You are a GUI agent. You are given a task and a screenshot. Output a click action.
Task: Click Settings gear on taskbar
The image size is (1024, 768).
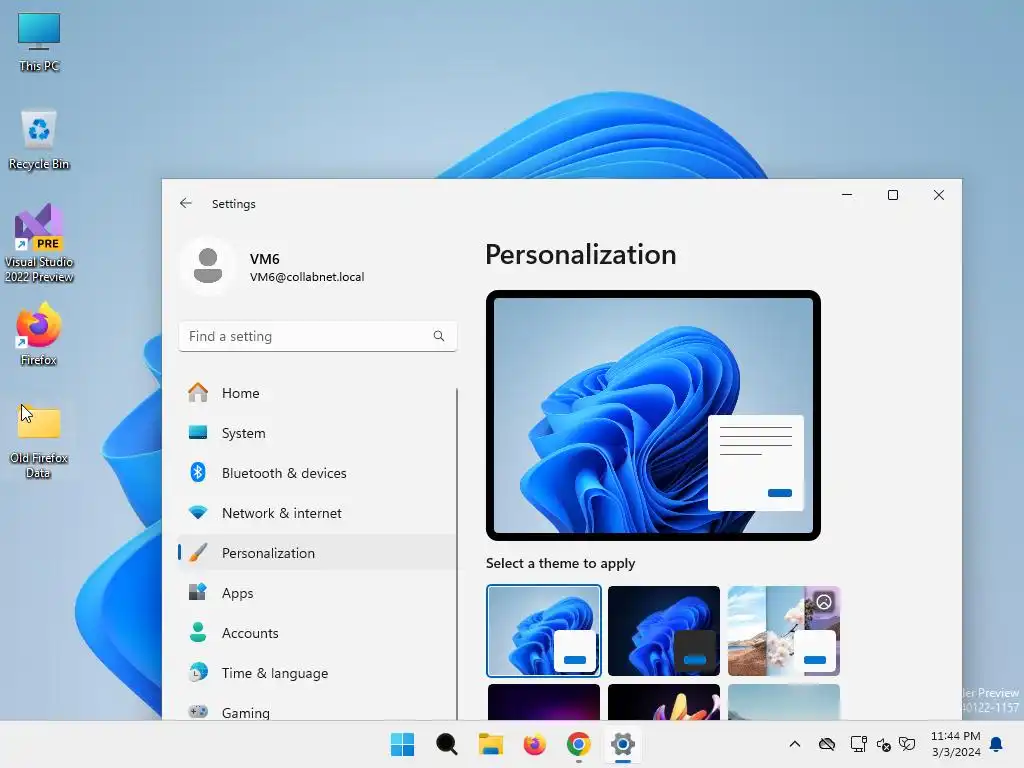point(623,744)
